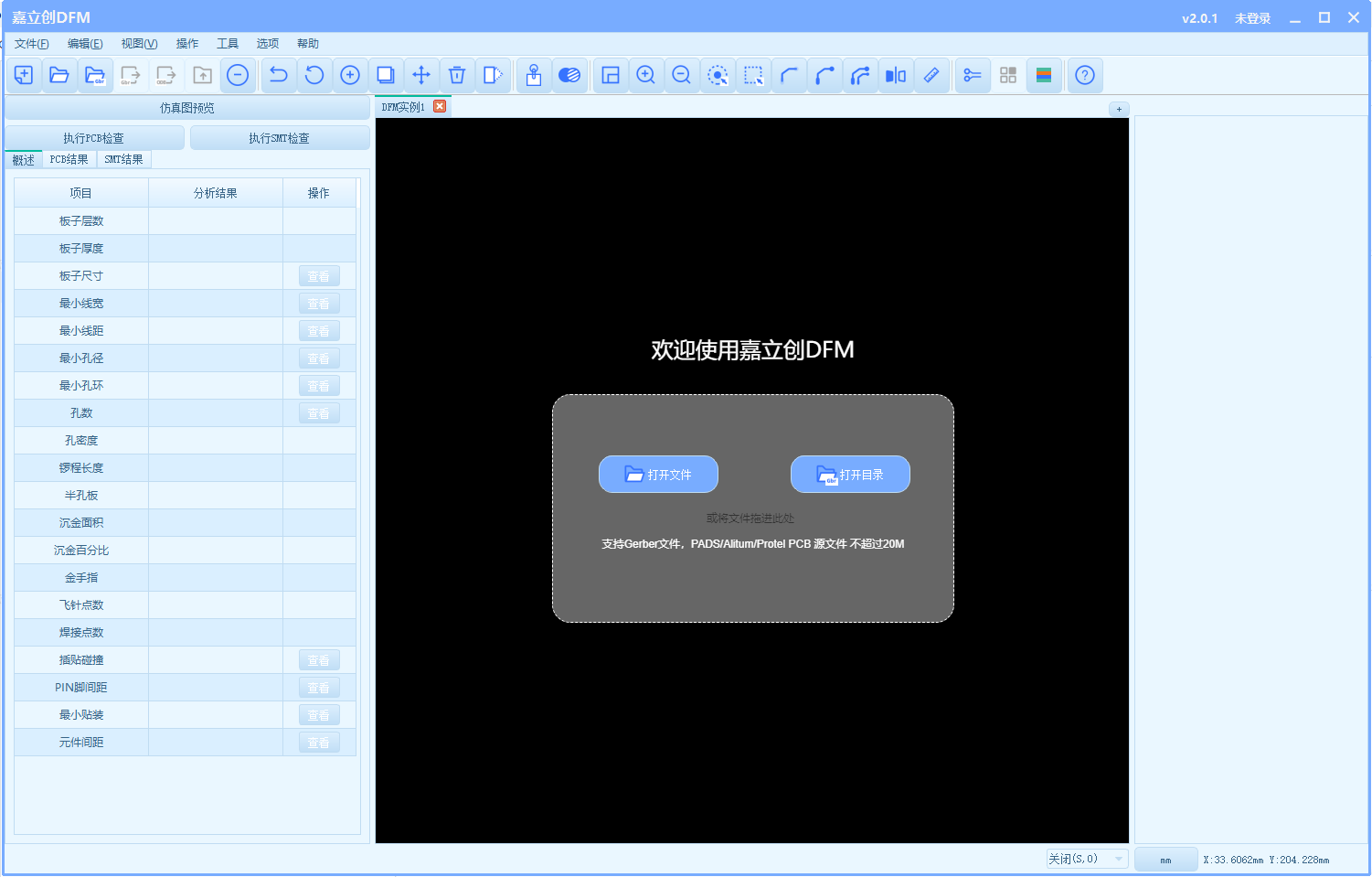Click the export ODB icon
The height and width of the screenshot is (877, 1372).
(166, 75)
